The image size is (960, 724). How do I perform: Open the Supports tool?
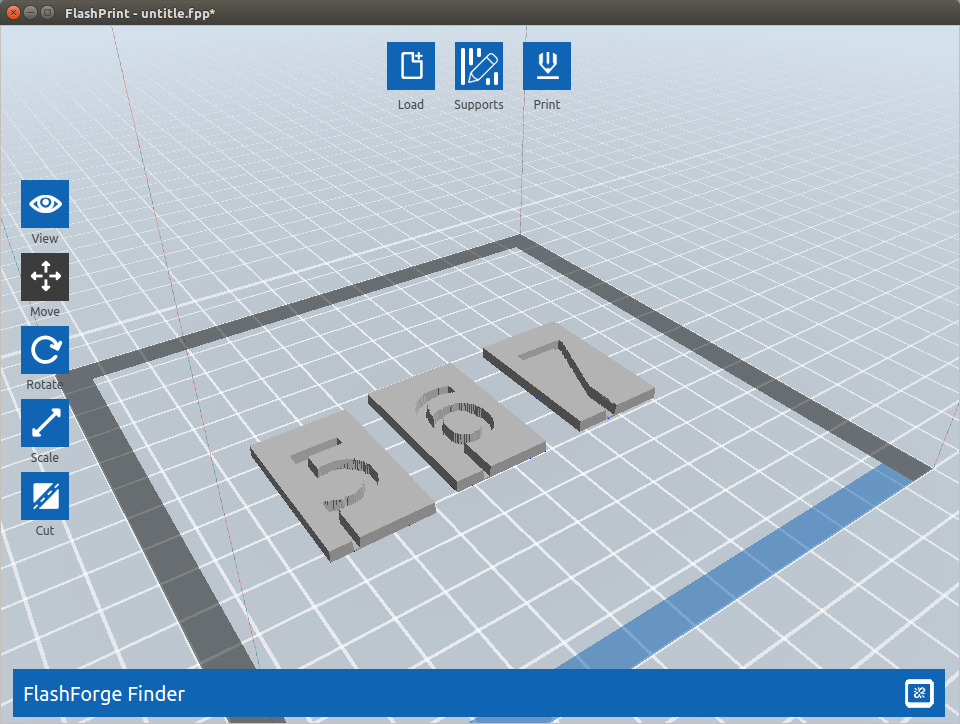pyautogui.click(x=479, y=66)
